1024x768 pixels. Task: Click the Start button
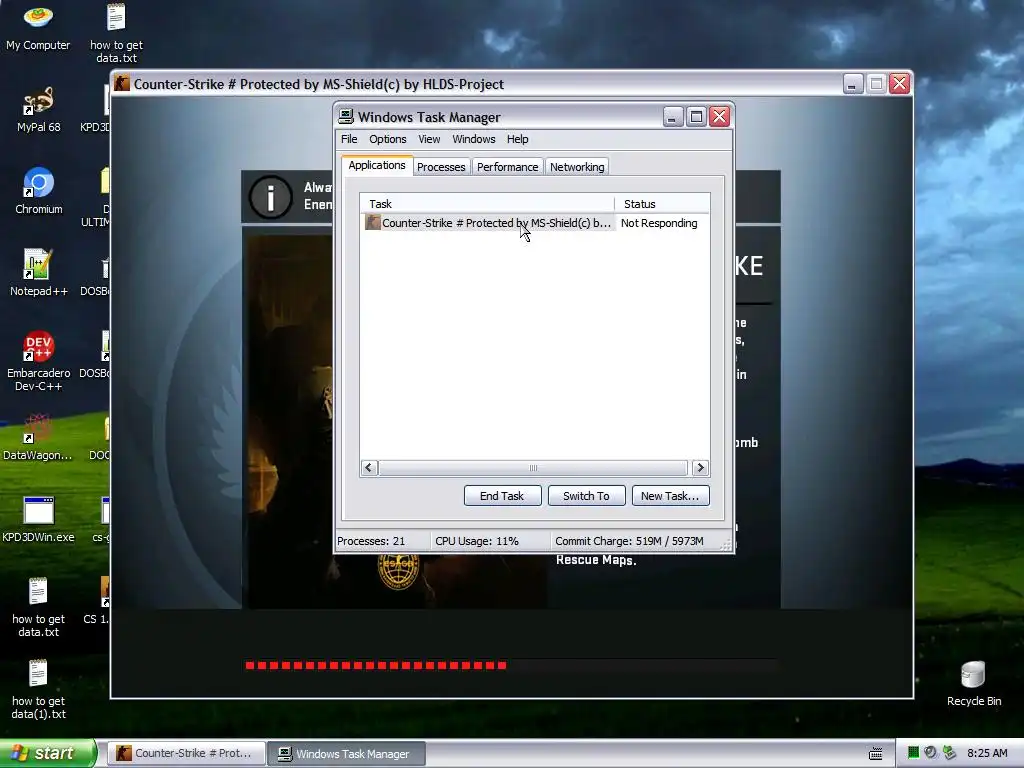[47, 753]
